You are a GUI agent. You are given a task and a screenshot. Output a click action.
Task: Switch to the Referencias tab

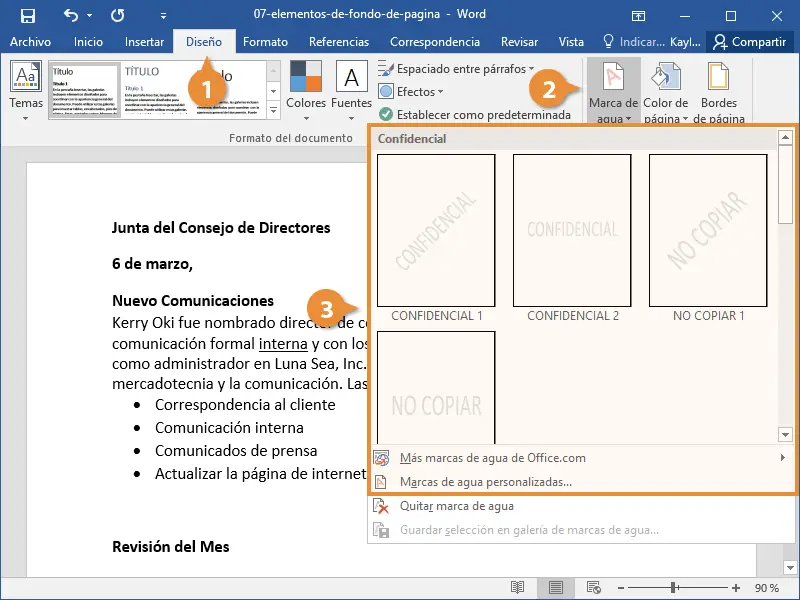339,42
